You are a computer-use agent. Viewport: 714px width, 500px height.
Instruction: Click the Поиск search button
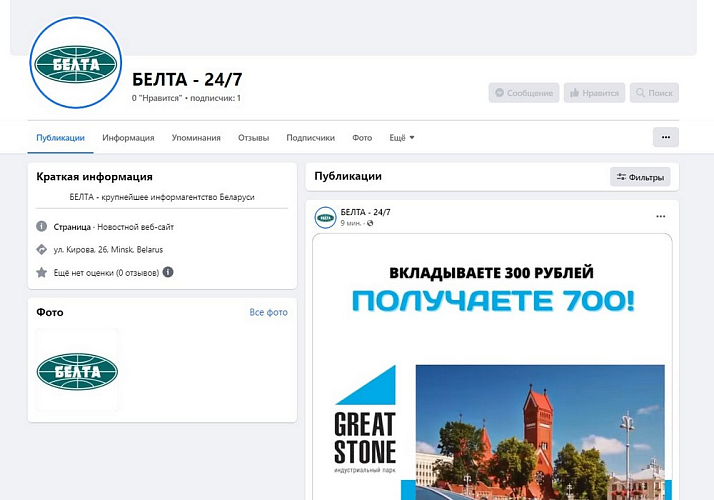click(654, 93)
